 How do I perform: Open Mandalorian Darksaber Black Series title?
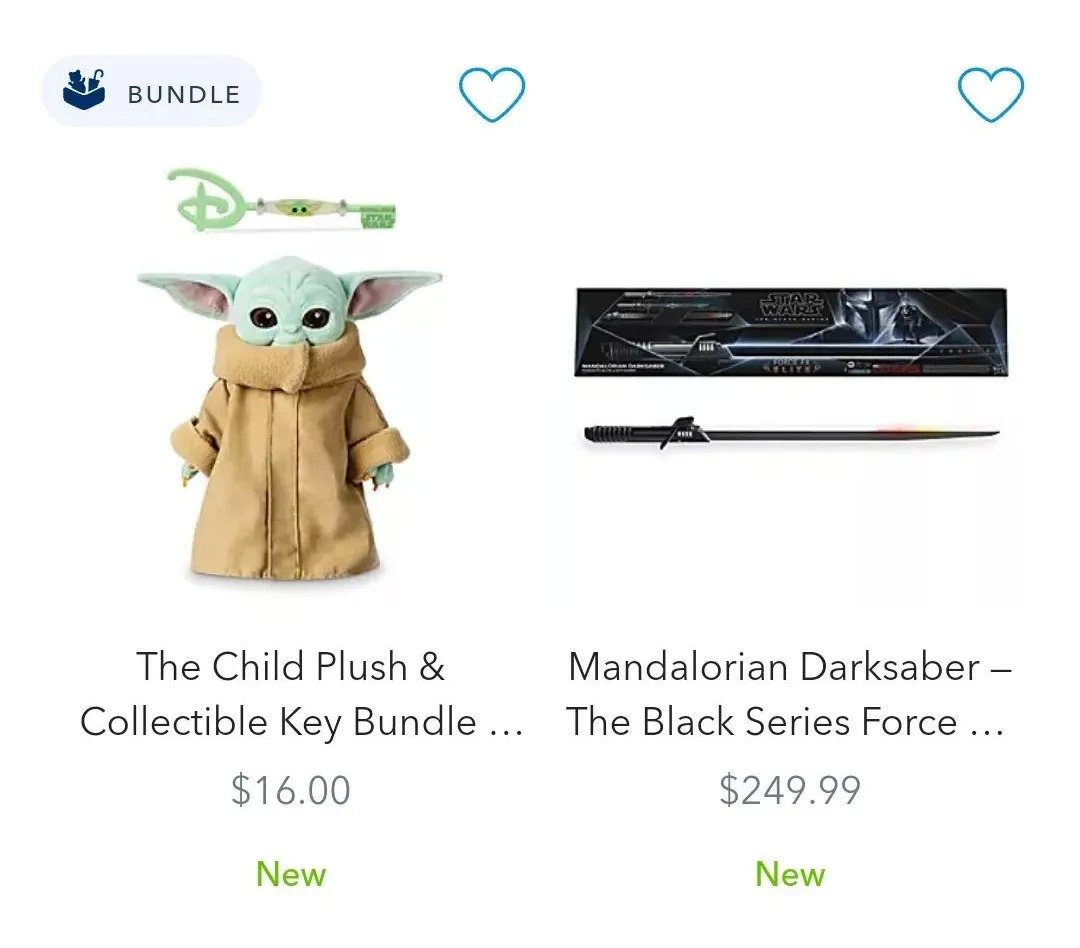pos(789,694)
